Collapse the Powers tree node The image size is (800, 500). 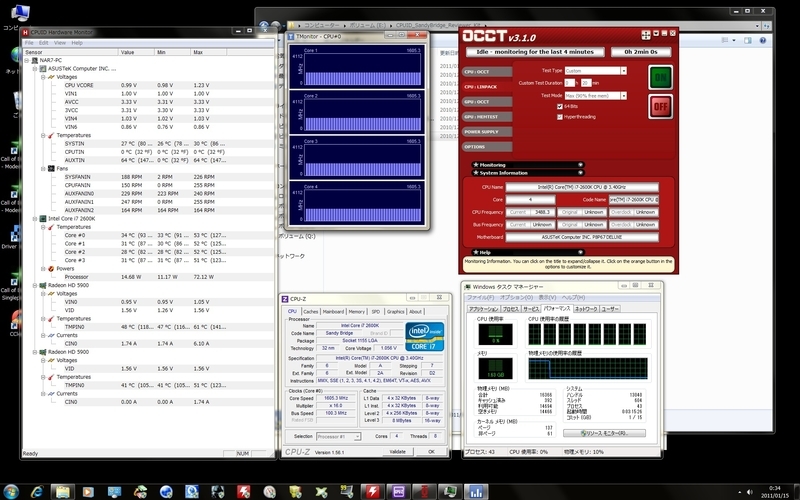click(43, 268)
